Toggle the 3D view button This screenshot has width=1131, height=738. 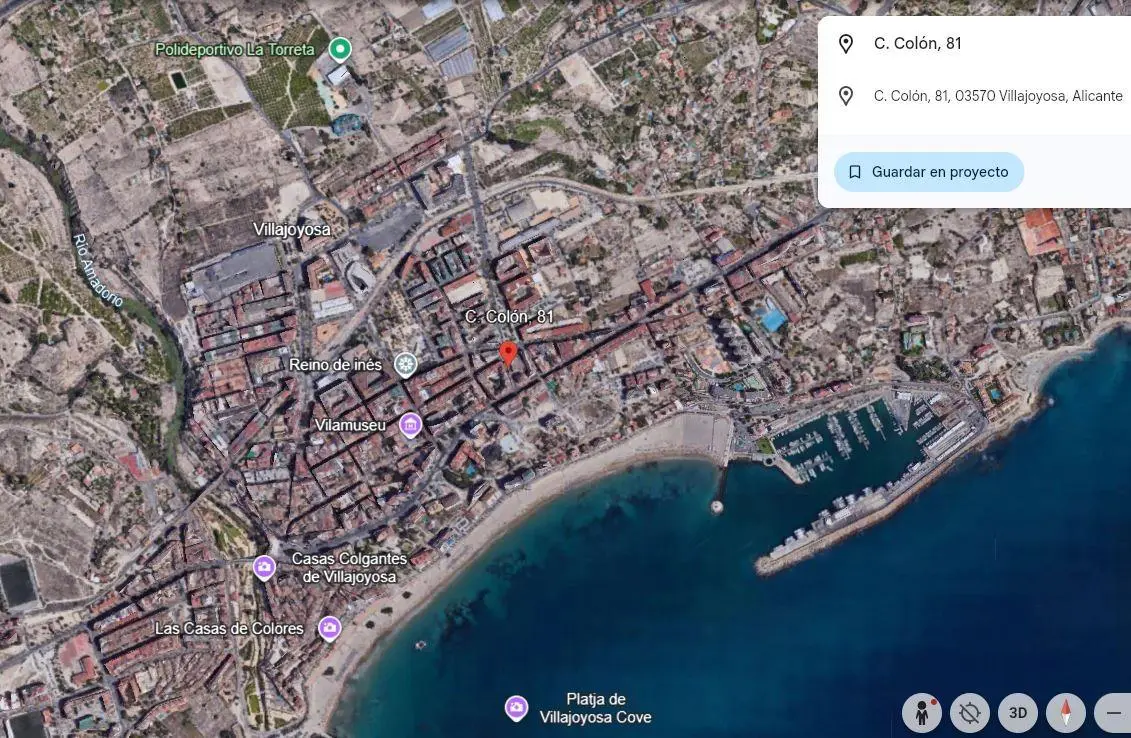click(x=1017, y=713)
